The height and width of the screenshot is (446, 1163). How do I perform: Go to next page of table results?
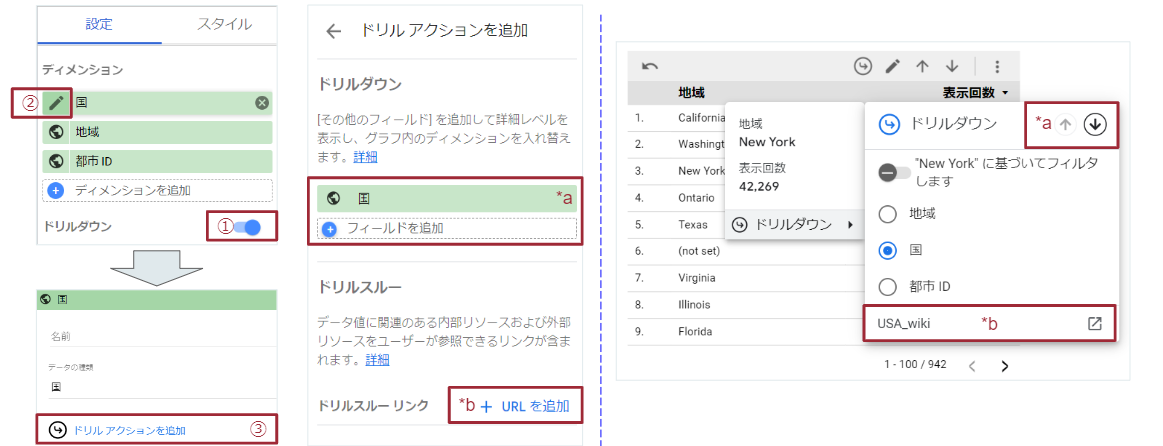coord(1005,366)
